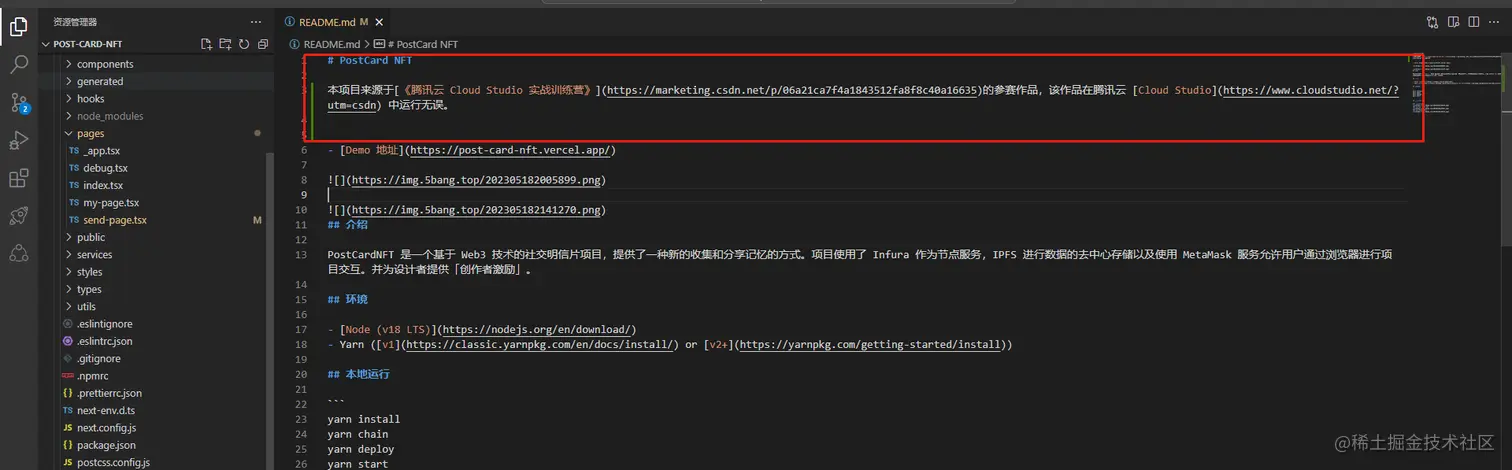Viewport: 1512px width, 470px height.
Task: Place cursor on 'yarn install' line
Action: pos(364,419)
